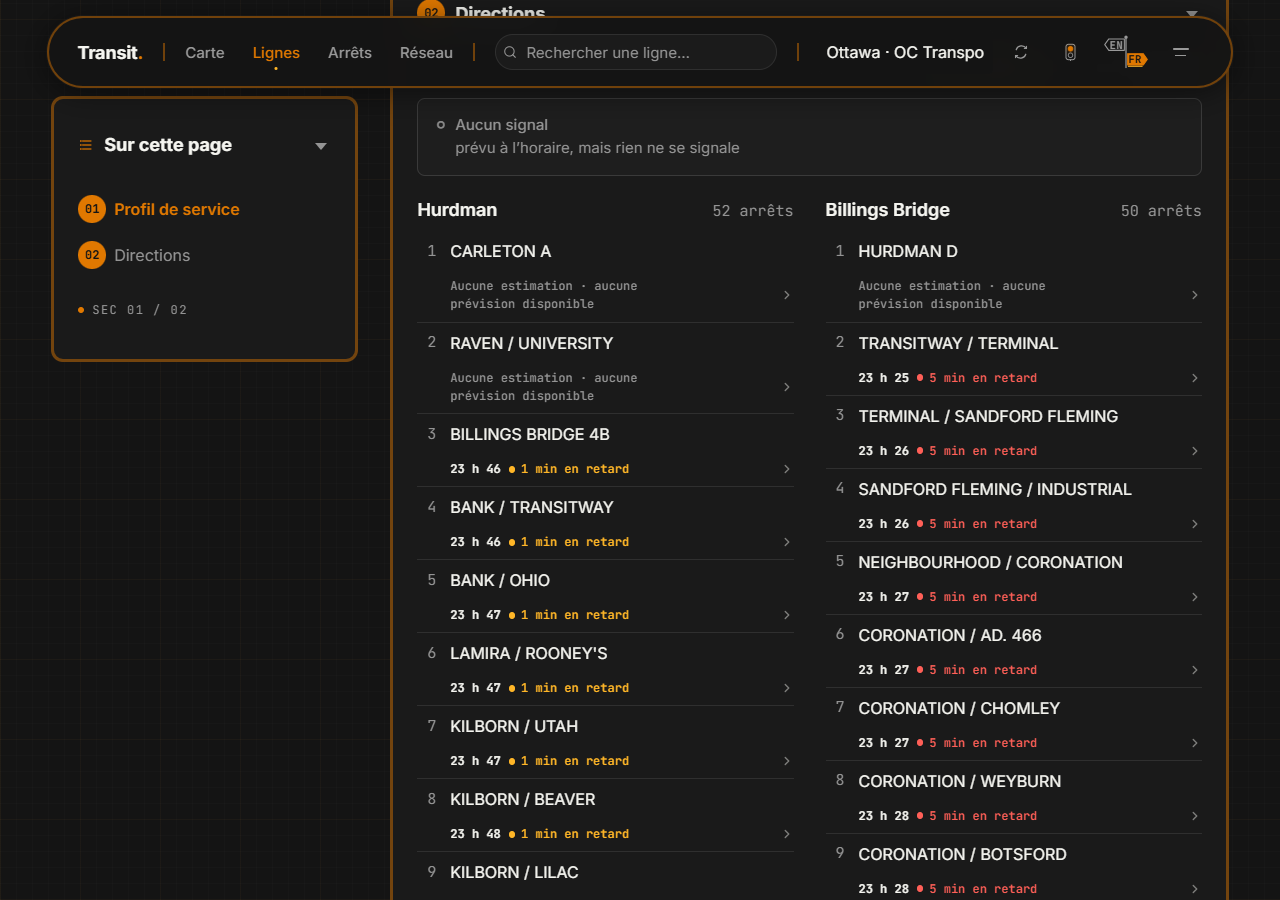Open the Carte navigation tab
Viewport: 1280px width, 900px height.
(x=205, y=52)
